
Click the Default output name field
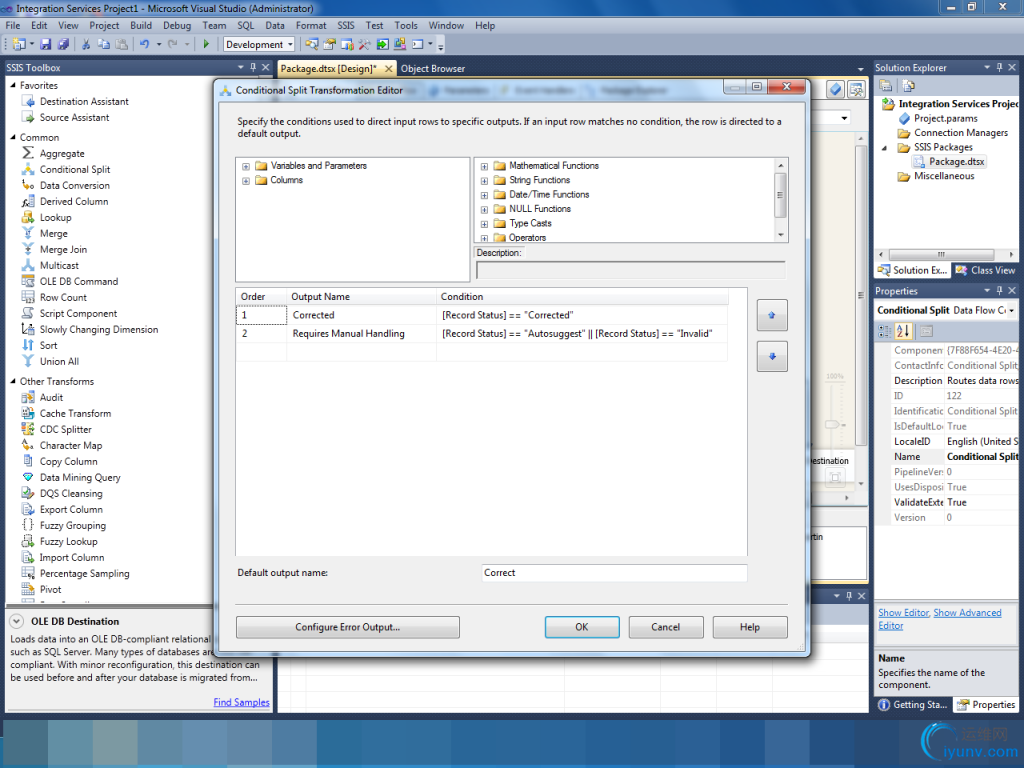[614, 573]
